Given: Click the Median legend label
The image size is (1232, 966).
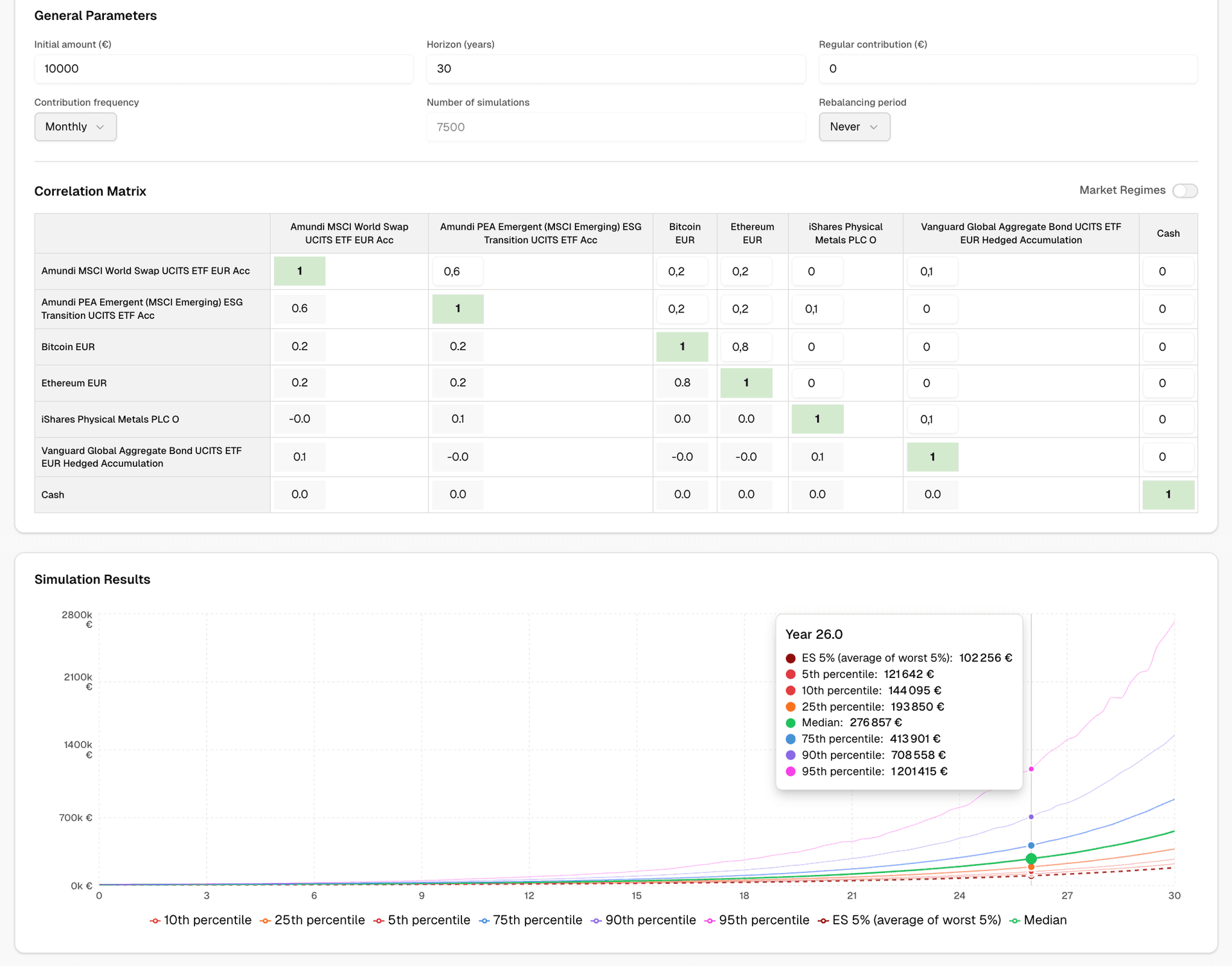Looking at the screenshot, I should (x=1045, y=920).
